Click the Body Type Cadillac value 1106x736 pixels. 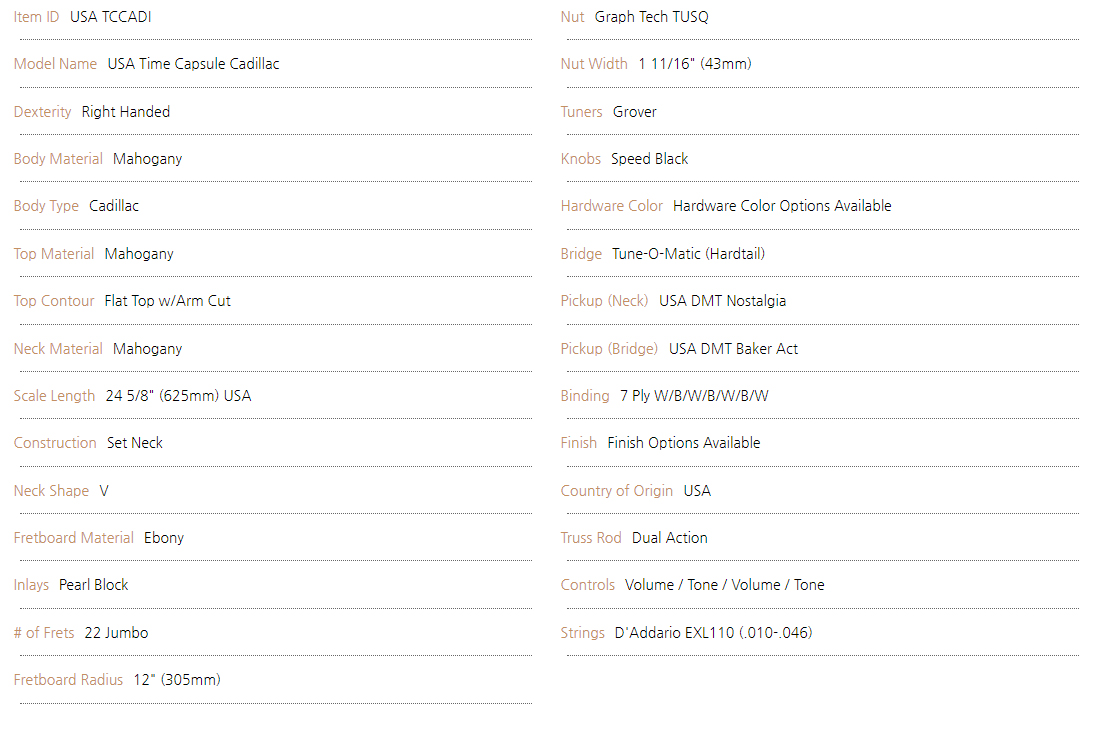click(114, 206)
